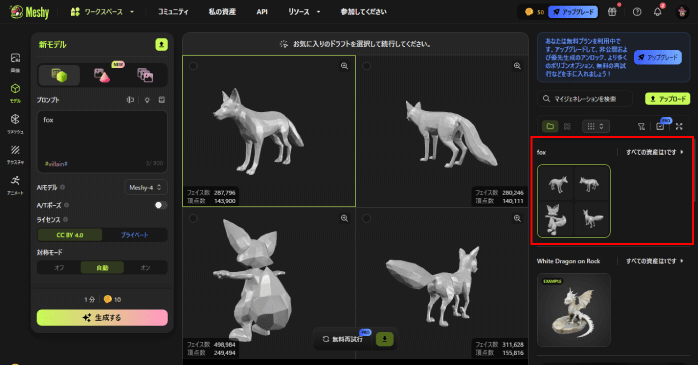This screenshot has width=698, height=365.
Task: Open the texture (テクスチャ) sidebar tool
Action: (15, 154)
